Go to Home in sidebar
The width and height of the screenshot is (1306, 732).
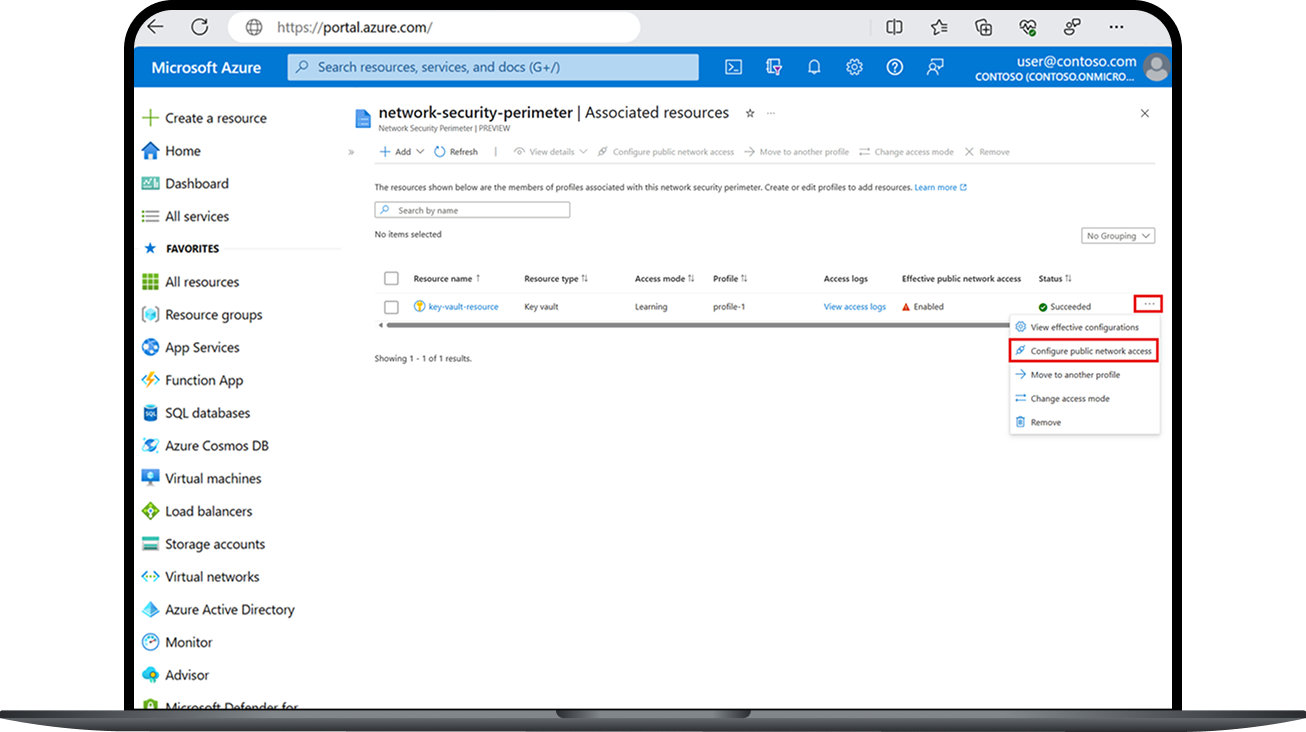point(171,151)
